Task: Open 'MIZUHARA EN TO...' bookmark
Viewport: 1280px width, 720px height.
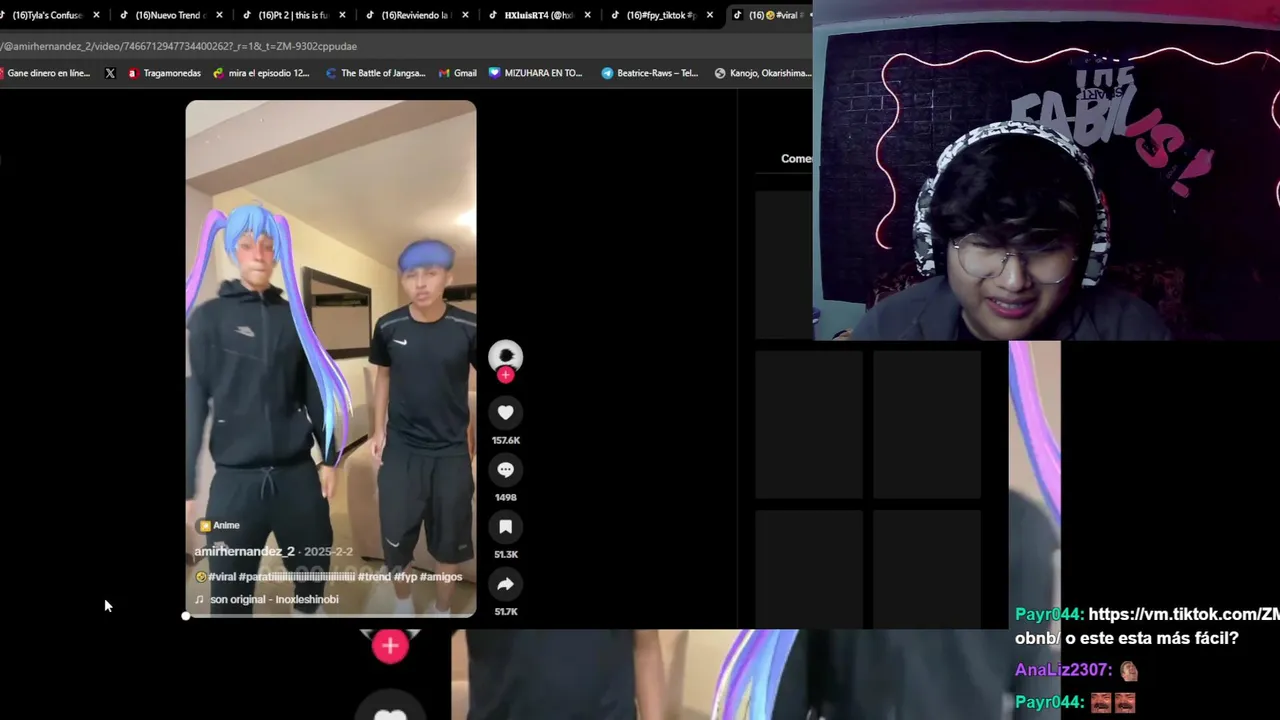Action: point(536,73)
